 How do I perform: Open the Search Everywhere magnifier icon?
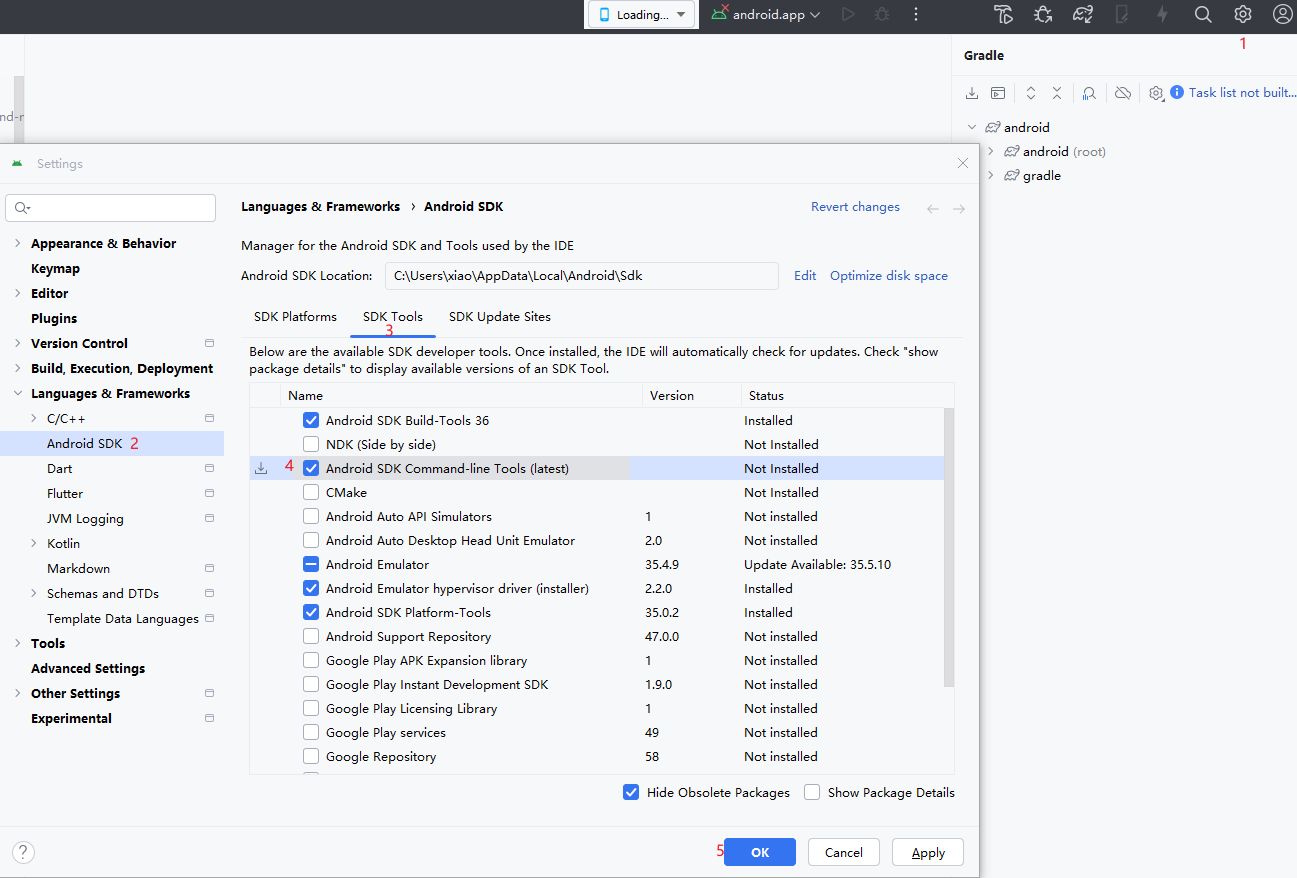(1203, 14)
